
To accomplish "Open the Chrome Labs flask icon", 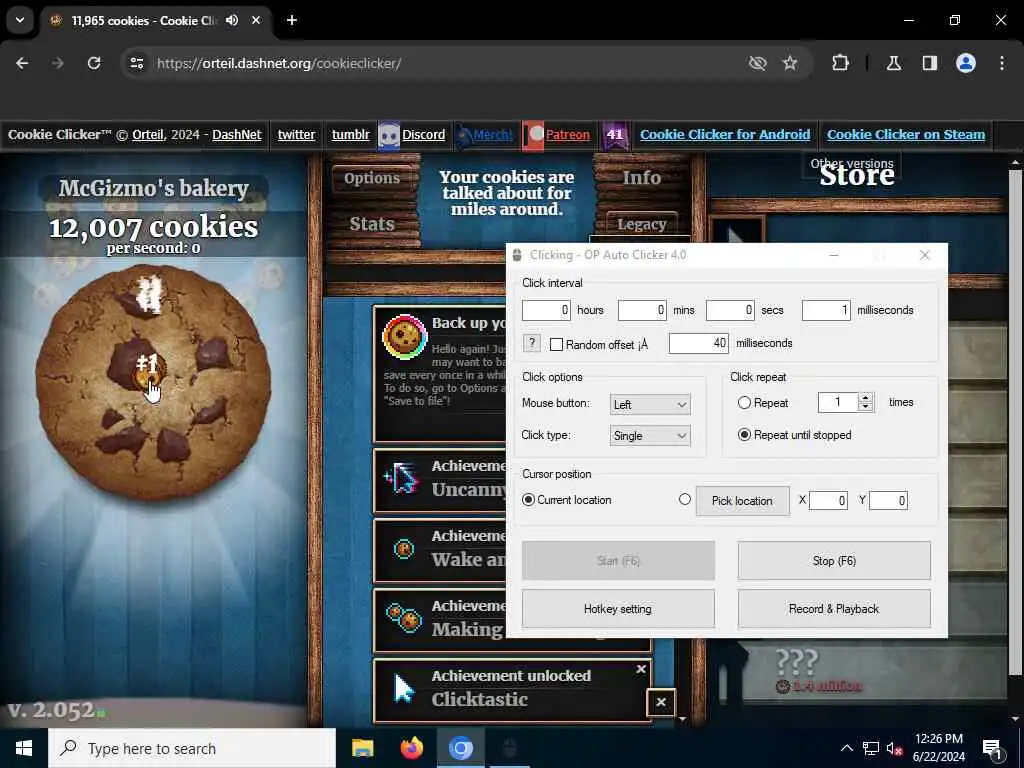I will pos(894,63).
